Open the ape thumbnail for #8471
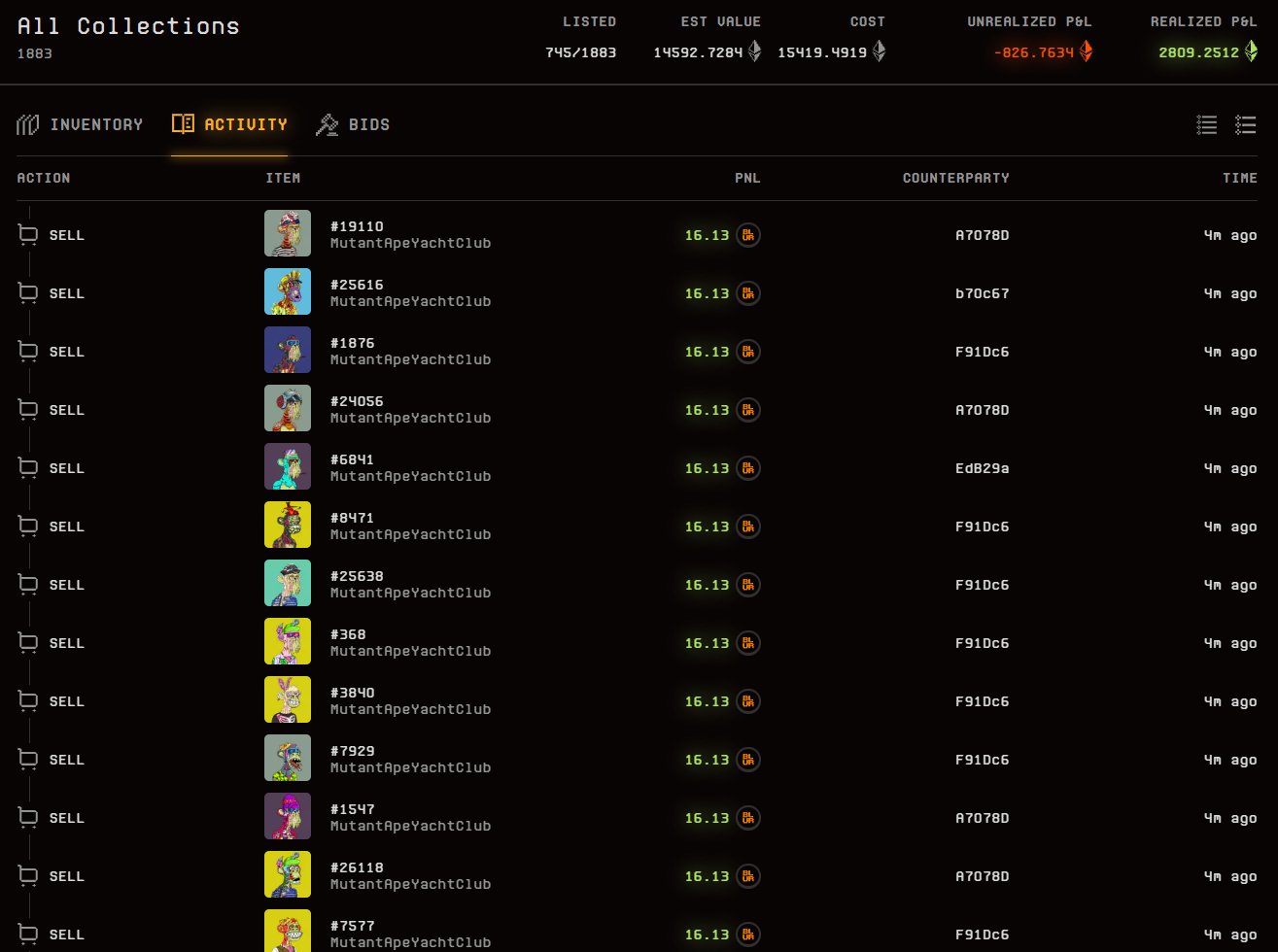This screenshot has width=1278, height=952. click(x=288, y=525)
